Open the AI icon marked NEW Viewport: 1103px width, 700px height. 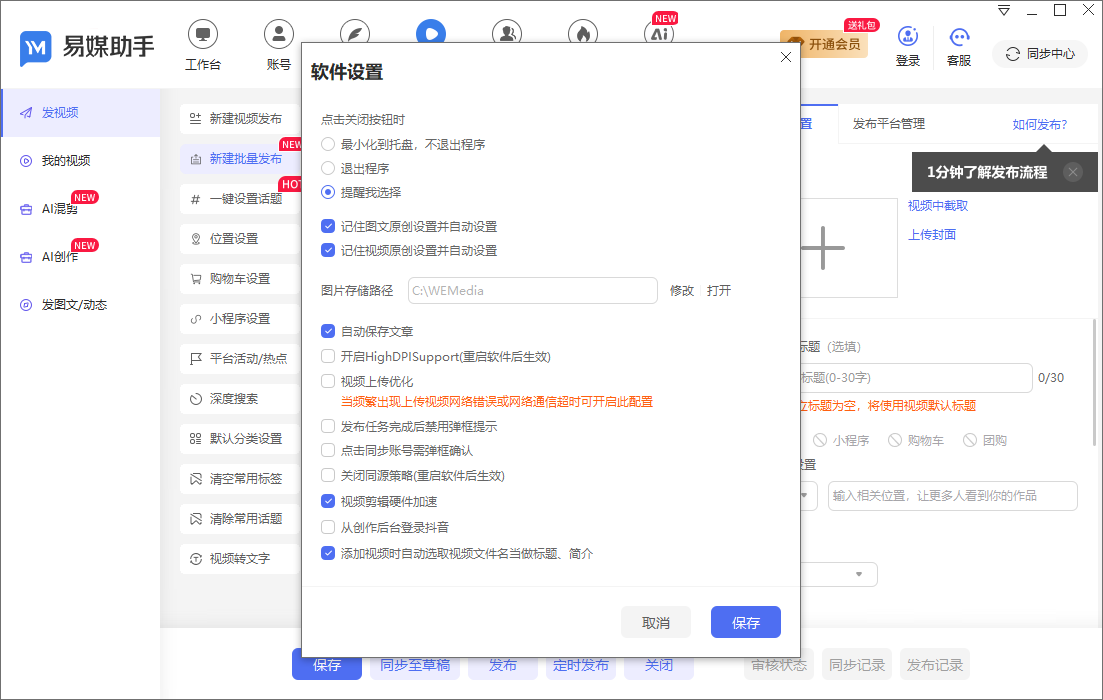pos(660,33)
